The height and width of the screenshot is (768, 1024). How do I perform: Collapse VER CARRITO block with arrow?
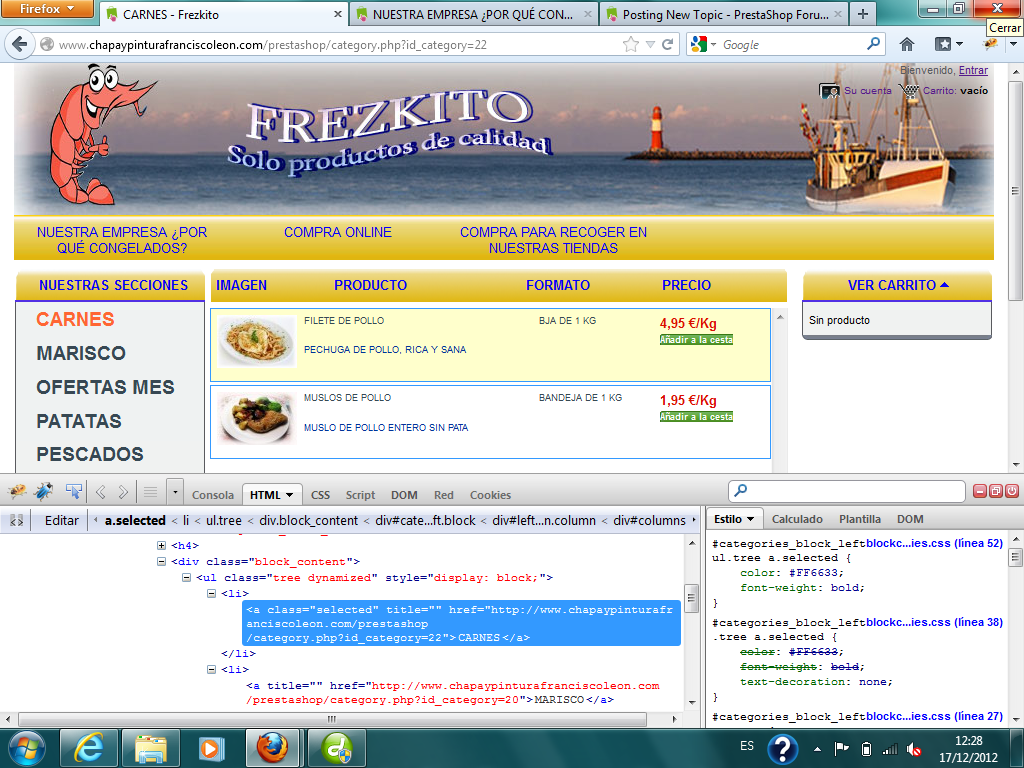[944, 285]
